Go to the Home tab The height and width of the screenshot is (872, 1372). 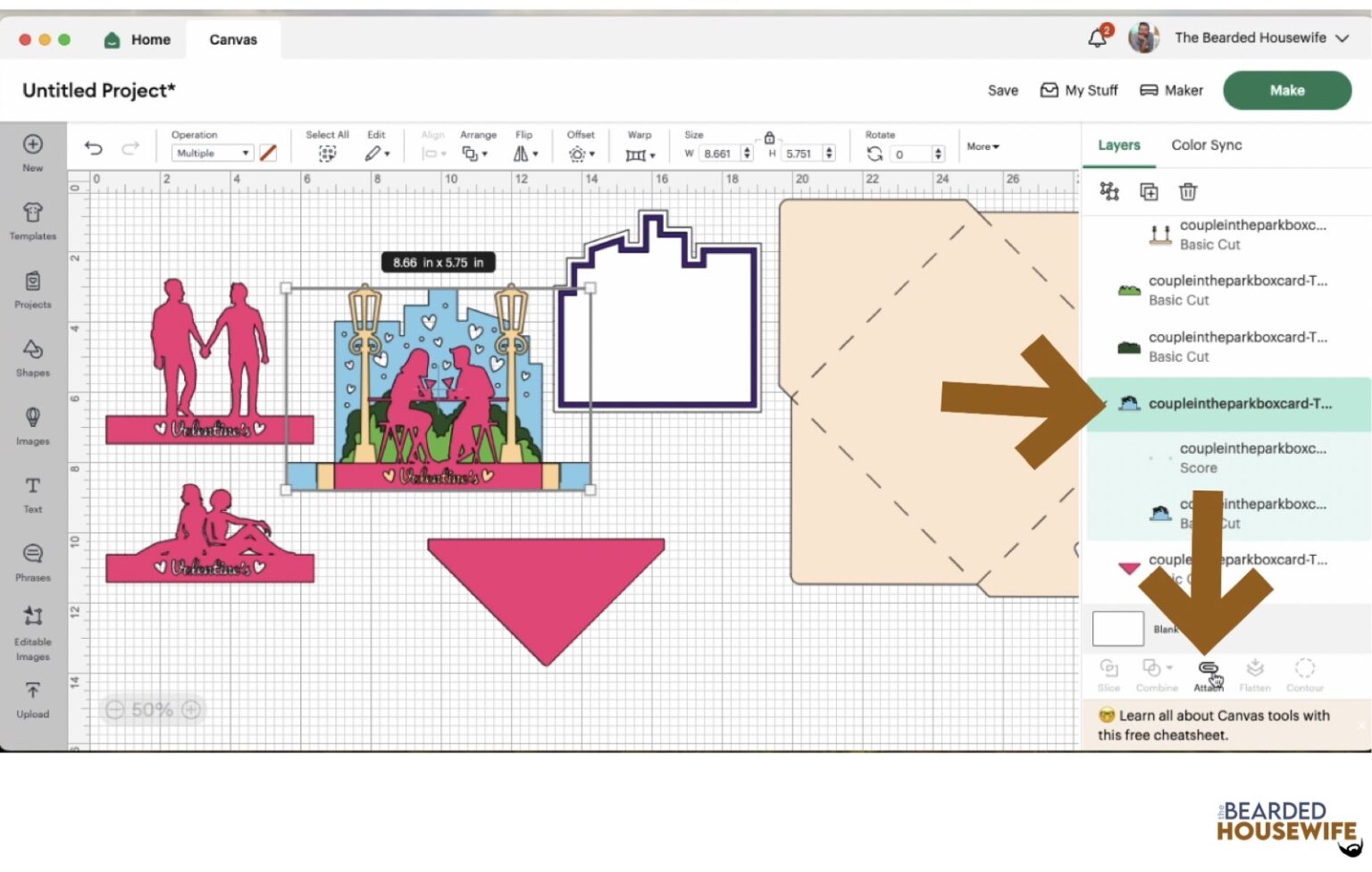point(138,39)
